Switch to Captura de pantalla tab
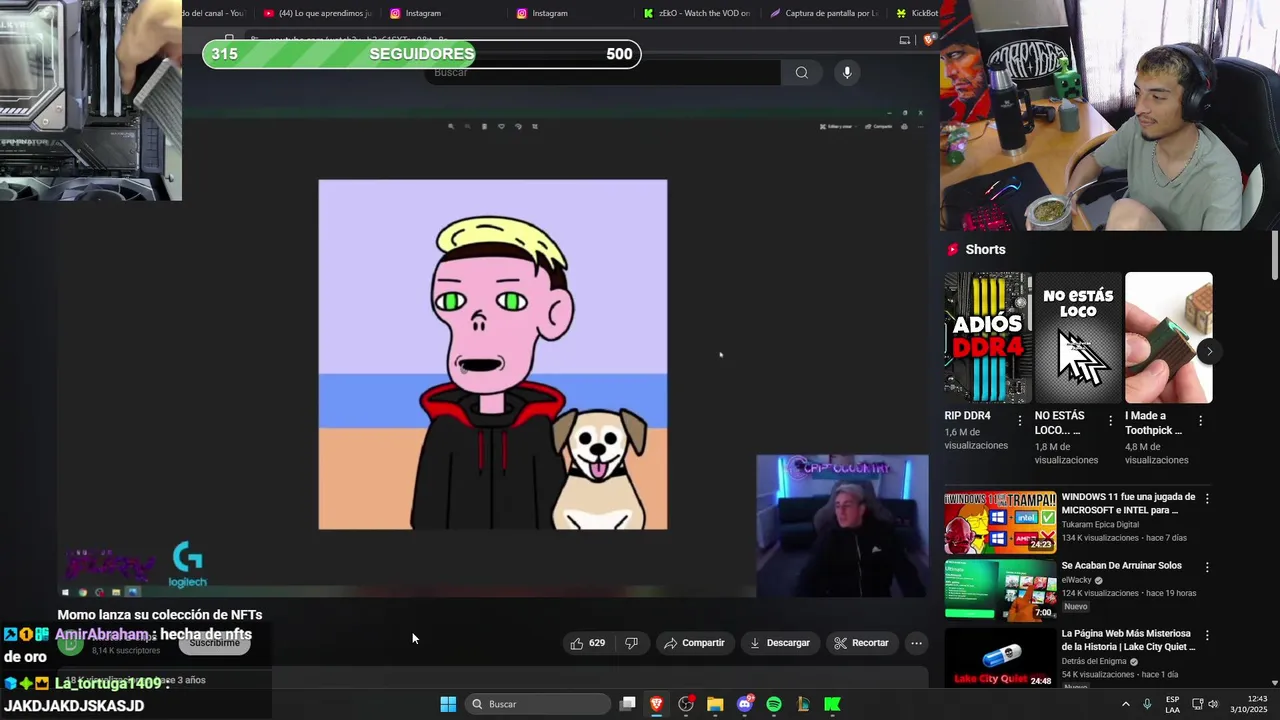The height and width of the screenshot is (720, 1280). tap(824, 13)
